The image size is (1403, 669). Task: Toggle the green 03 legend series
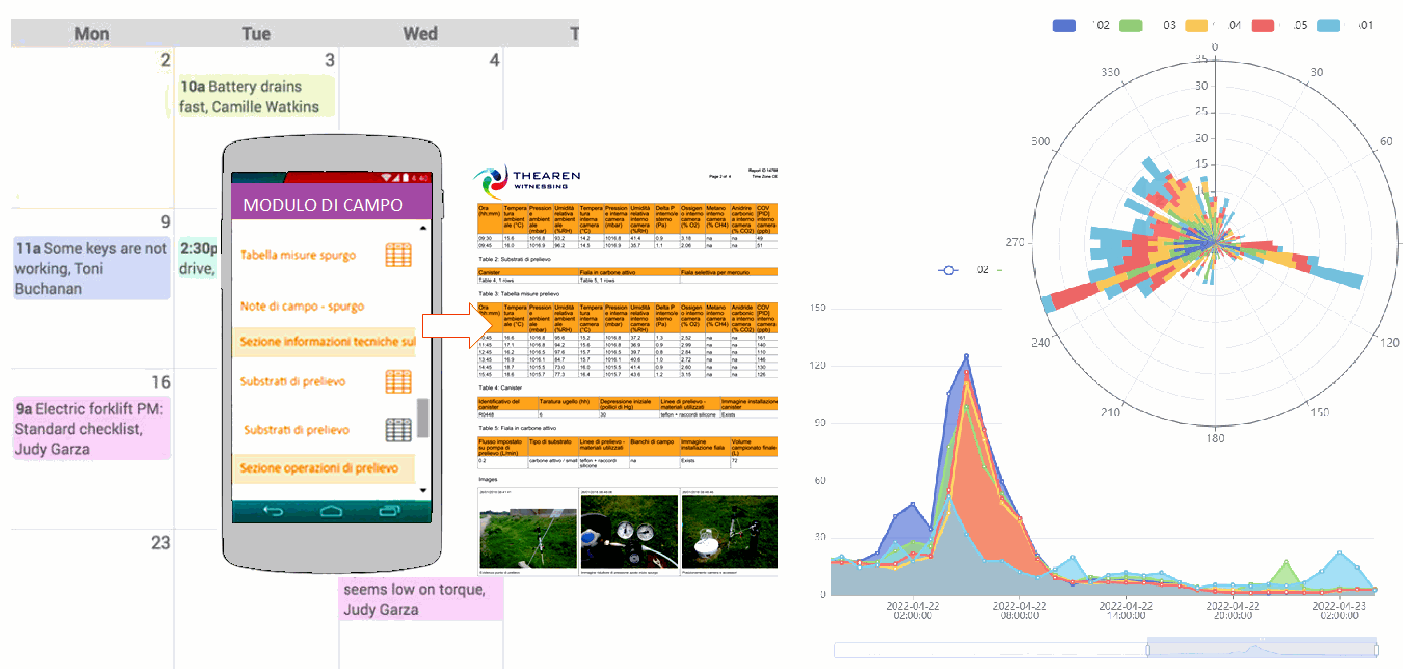(x=1131, y=24)
